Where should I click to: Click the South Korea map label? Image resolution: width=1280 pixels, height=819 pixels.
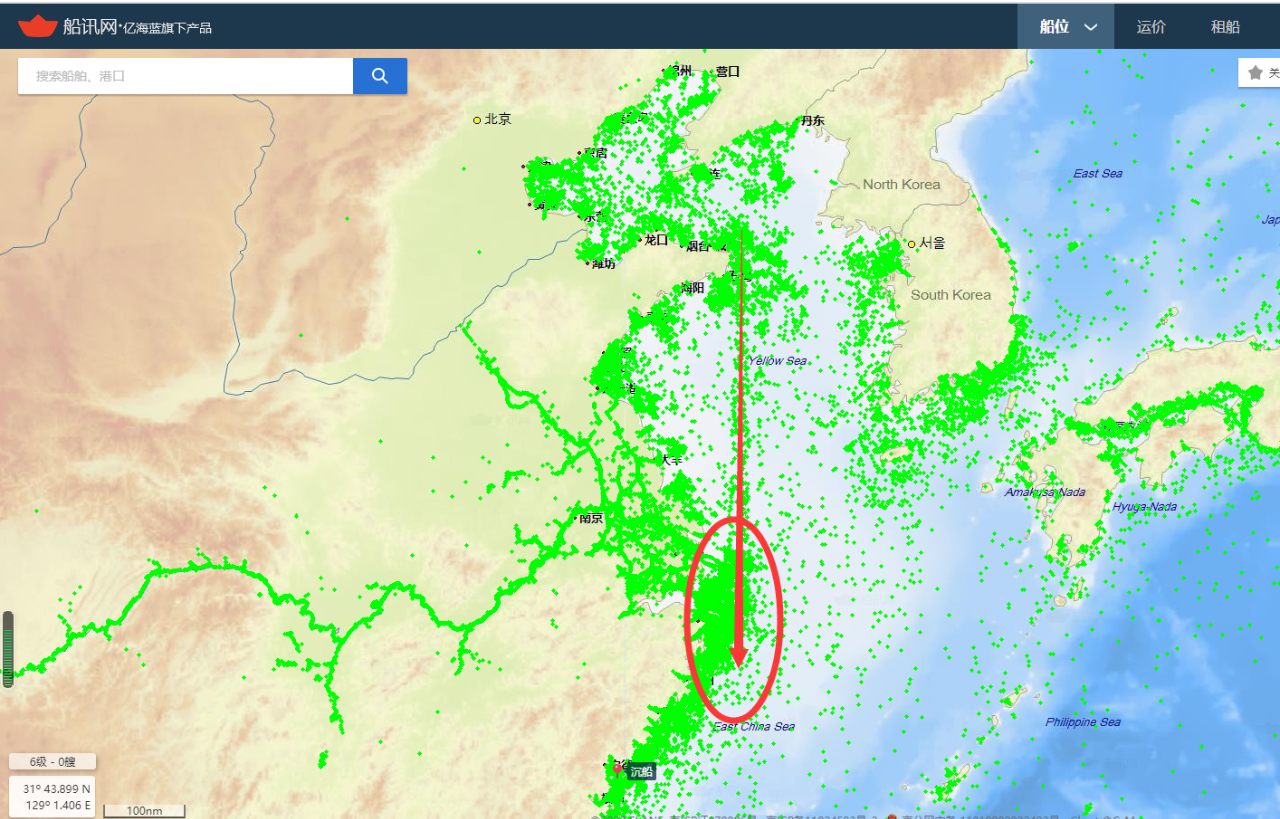point(950,295)
